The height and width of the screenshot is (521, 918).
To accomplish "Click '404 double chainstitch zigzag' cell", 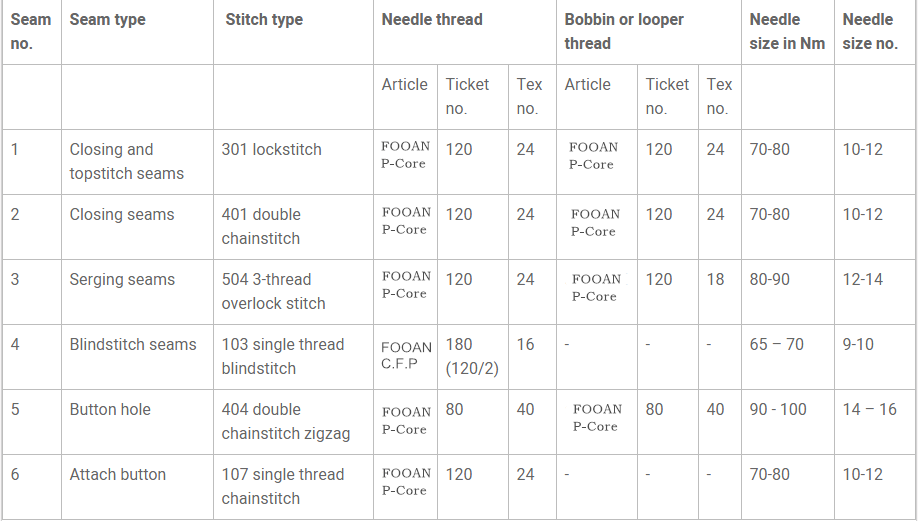I will point(293,422).
